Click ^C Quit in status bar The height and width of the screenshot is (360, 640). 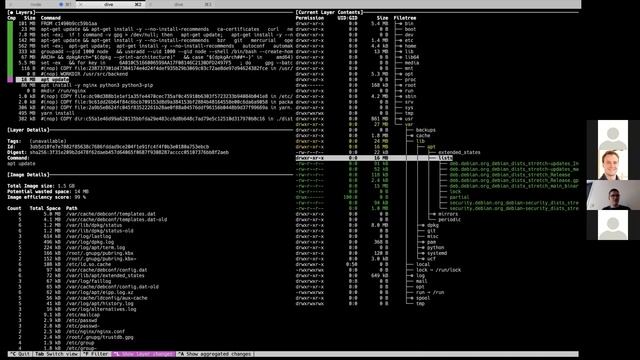click(x=20, y=354)
